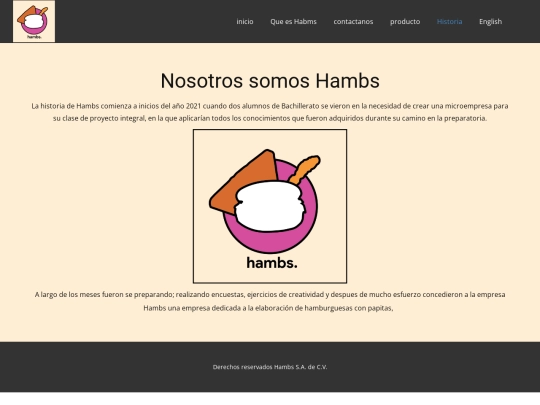Open the contactanos page
Screen dimensions: 540x405
tap(353, 21)
